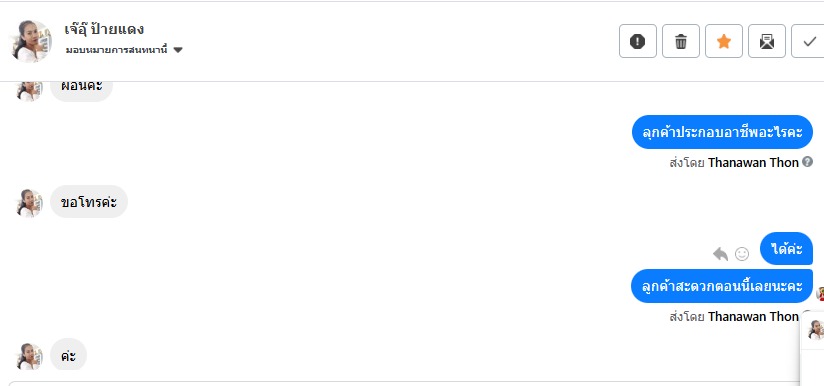824x386 pixels.
Task: Click the contact name เจ๊อุ๊ ป้ายแดง
Action: 104,29
